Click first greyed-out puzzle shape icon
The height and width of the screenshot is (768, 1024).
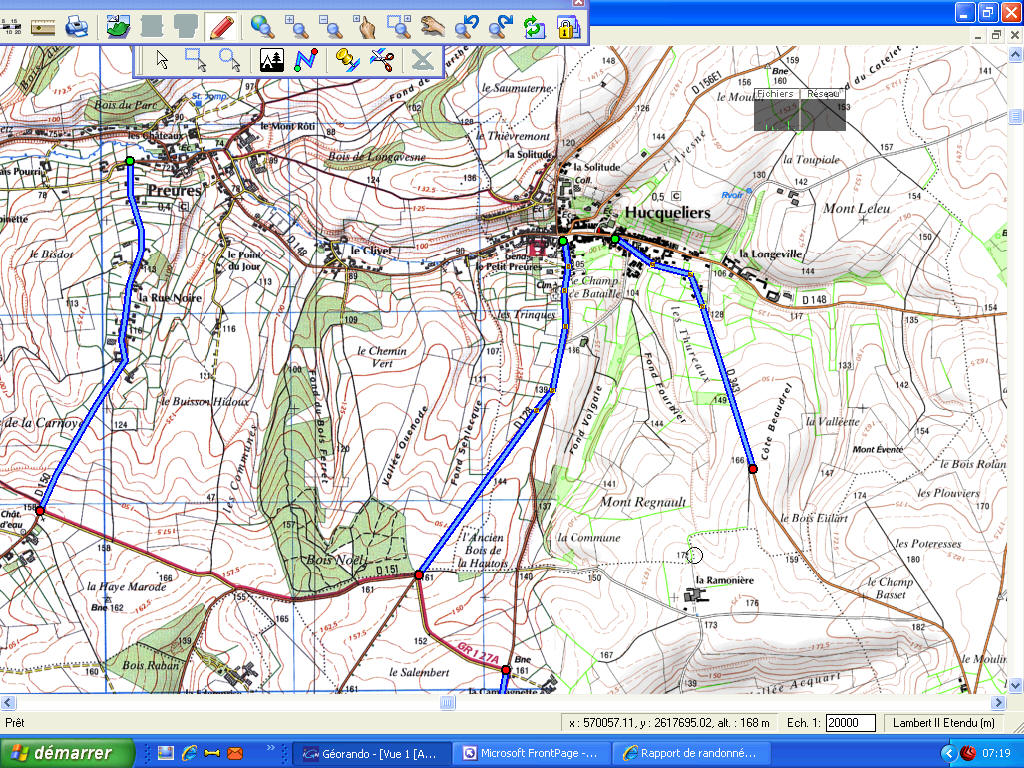tap(152, 27)
